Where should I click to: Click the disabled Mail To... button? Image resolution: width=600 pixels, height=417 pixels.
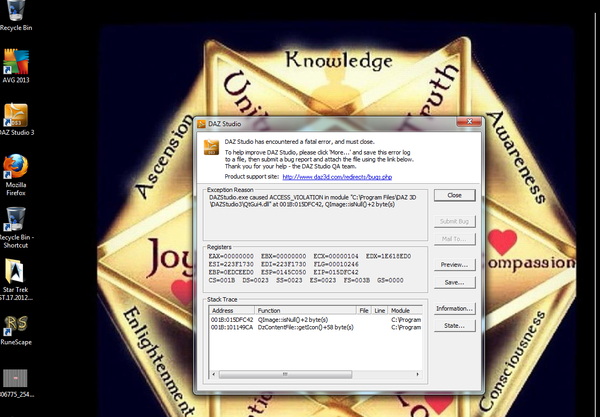pyautogui.click(x=455, y=239)
